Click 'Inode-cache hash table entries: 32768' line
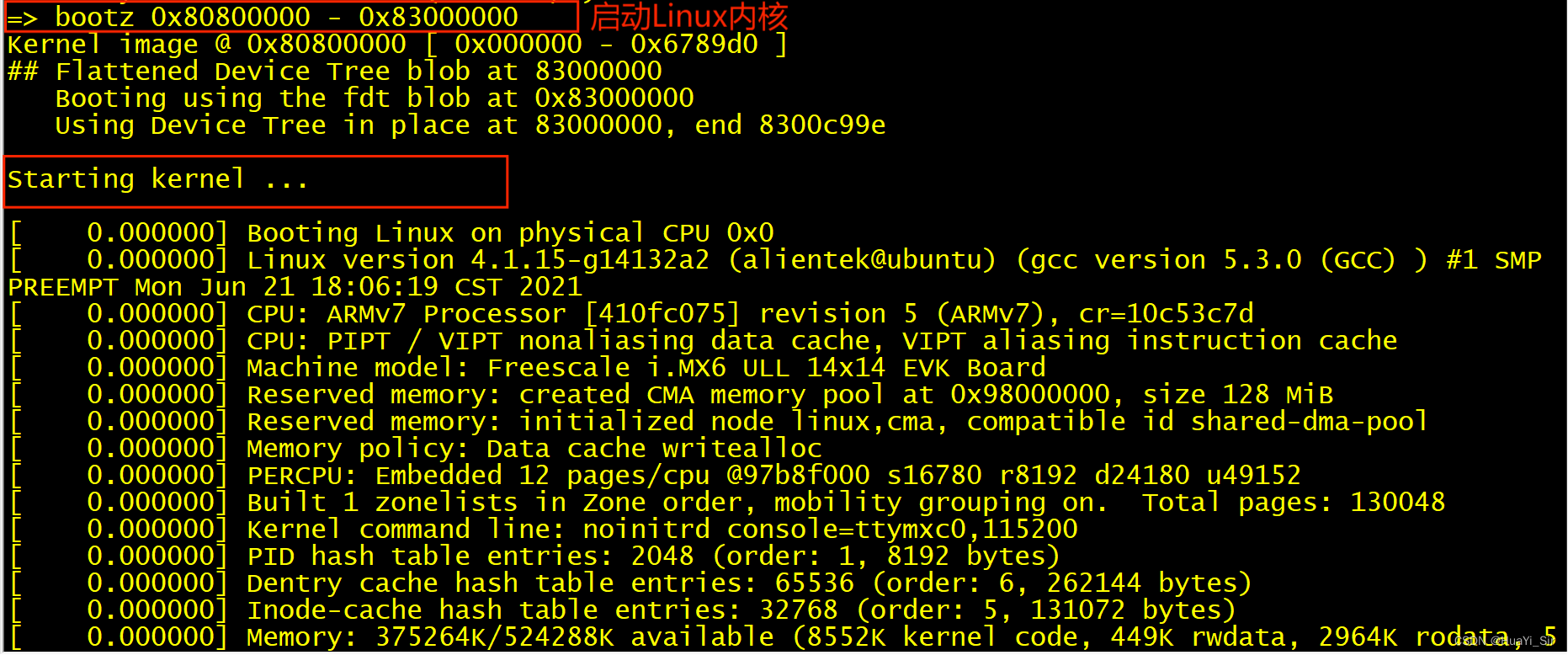This screenshot has width=1568, height=655. pyautogui.click(x=623, y=610)
